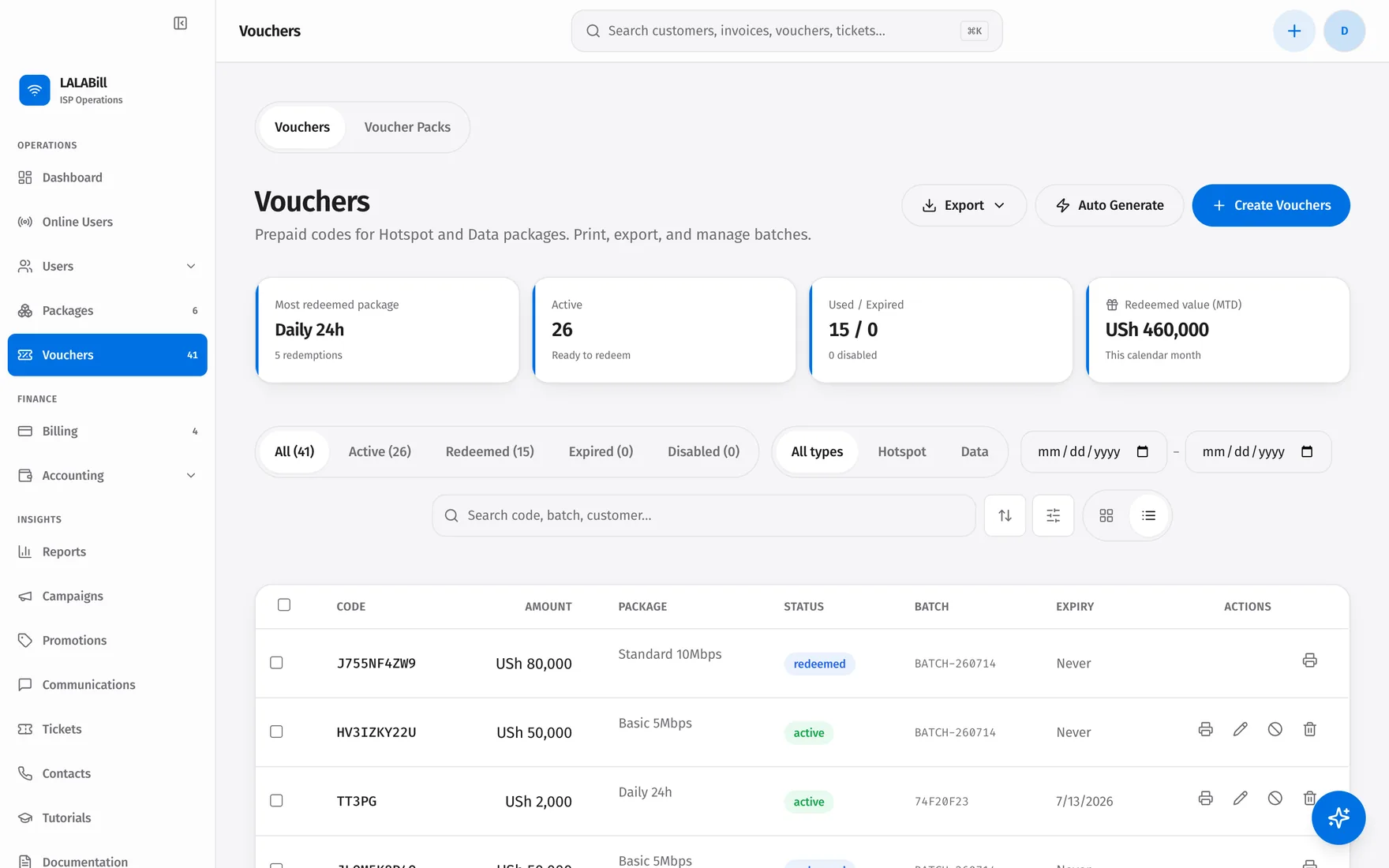Open start date calendar picker icon
Image resolution: width=1389 pixels, height=868 pixels.
tap(1142, 451)
